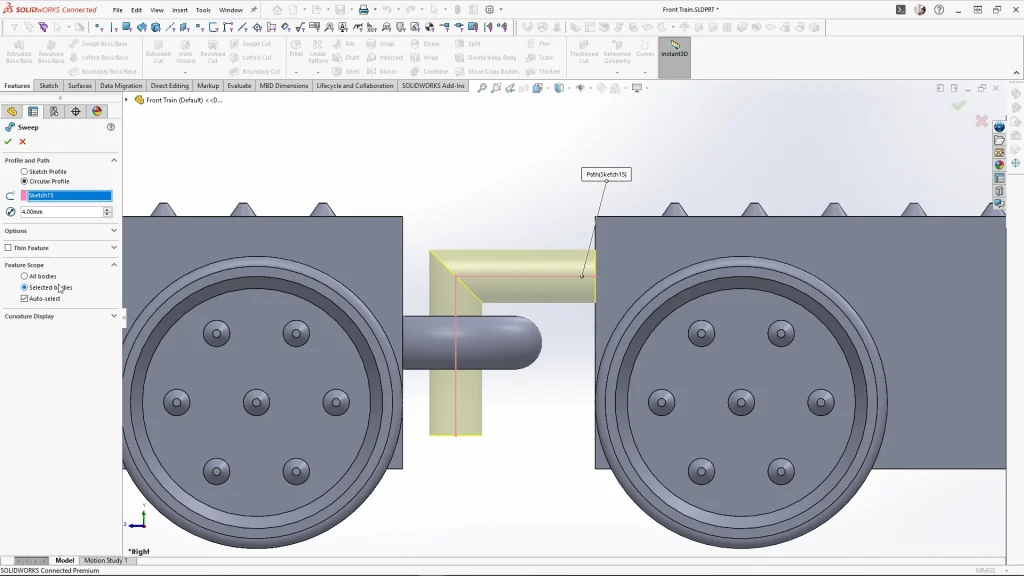The height and width of the screenshot is (576, 1024).
Task: Open the Motion Study 1 tab
Action: point(105,561)
